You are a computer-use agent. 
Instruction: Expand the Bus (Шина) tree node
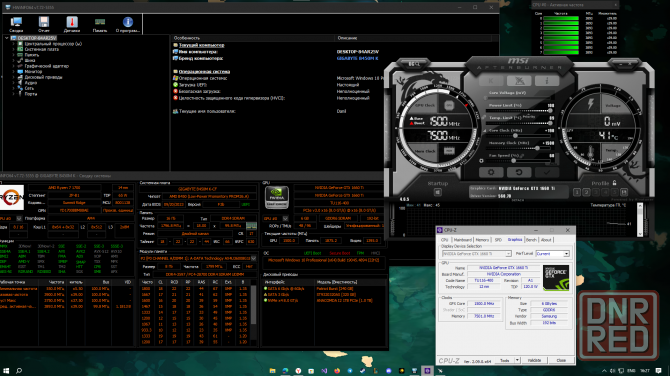point(13,60)
